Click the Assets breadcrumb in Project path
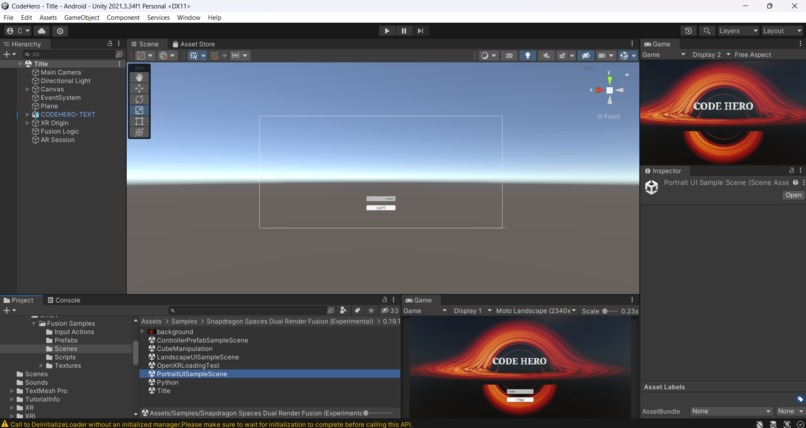Screen dimensions: 806x428 tap(151, 321)
